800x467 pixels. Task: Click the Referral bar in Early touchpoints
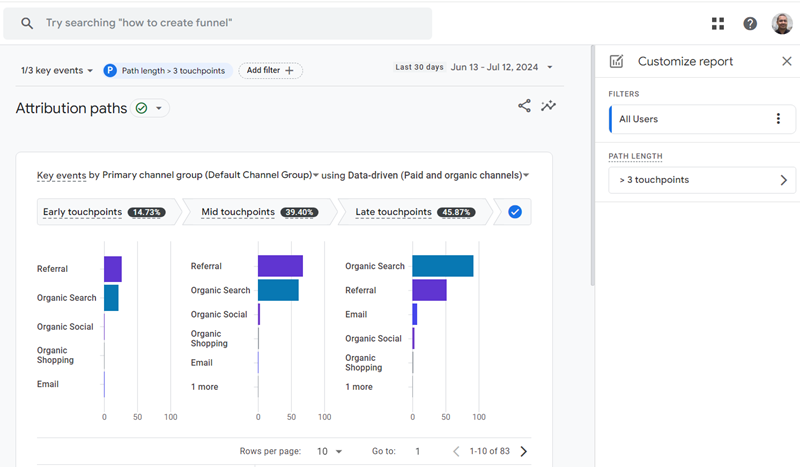pos(113,269)
